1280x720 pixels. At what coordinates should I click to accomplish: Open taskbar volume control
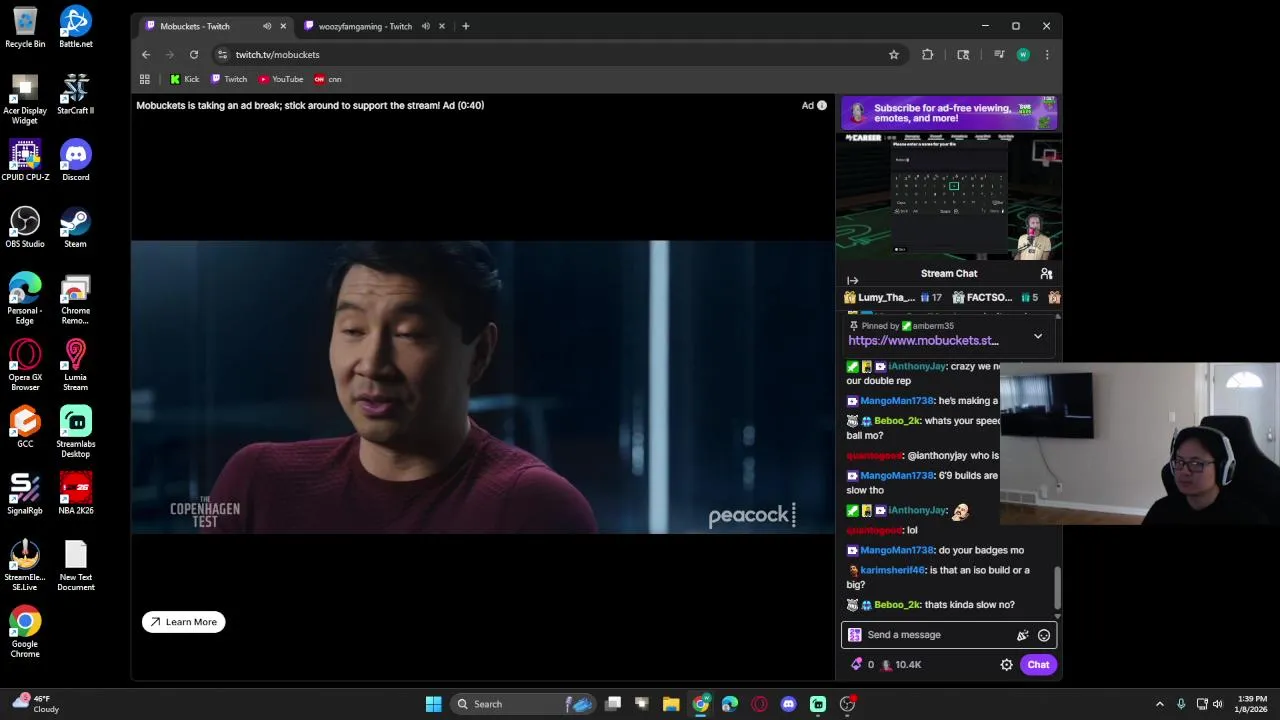pos(1218,704)
